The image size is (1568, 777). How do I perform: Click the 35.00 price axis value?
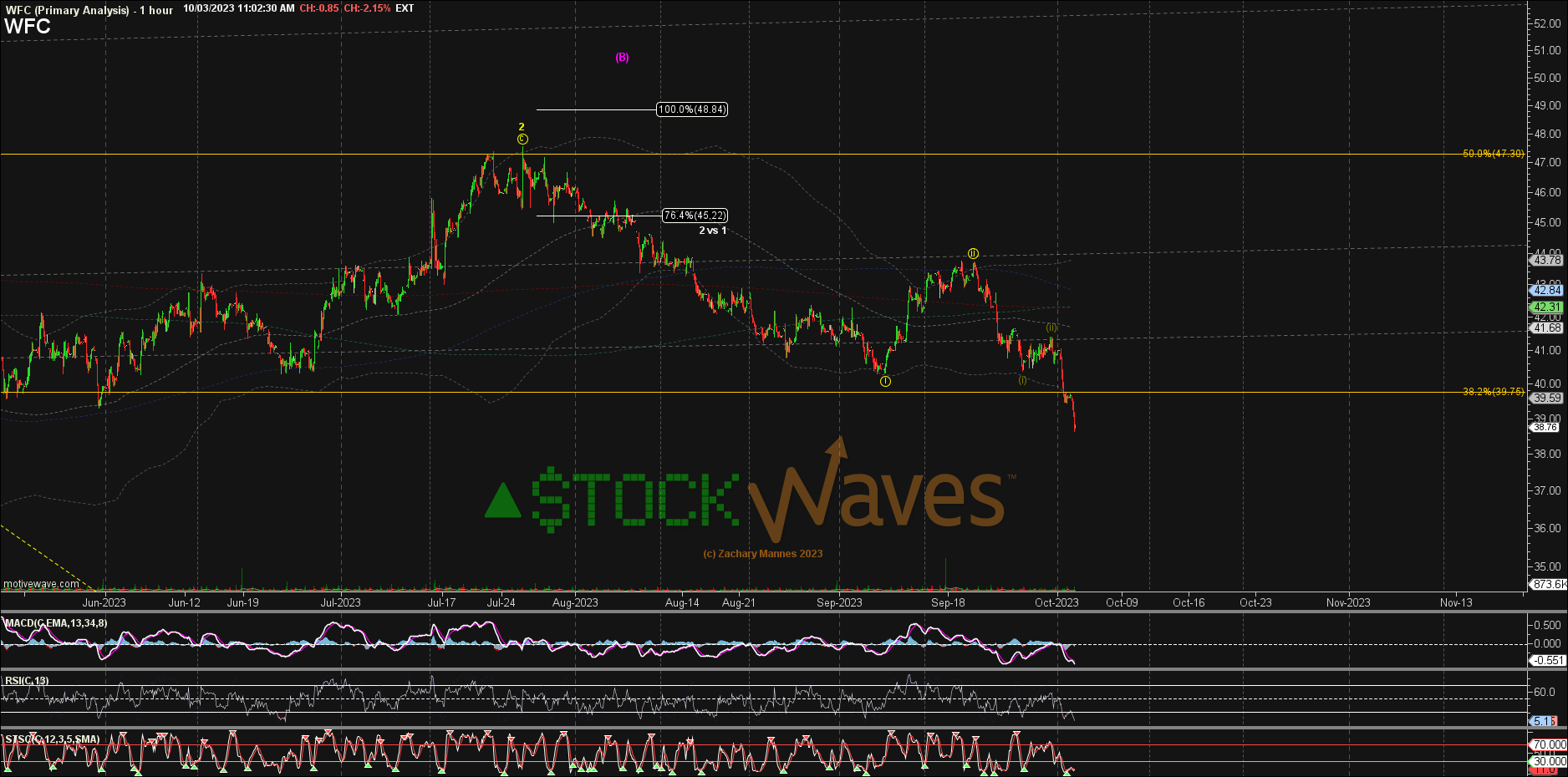pyautogui.click(x=1547, y=566)
